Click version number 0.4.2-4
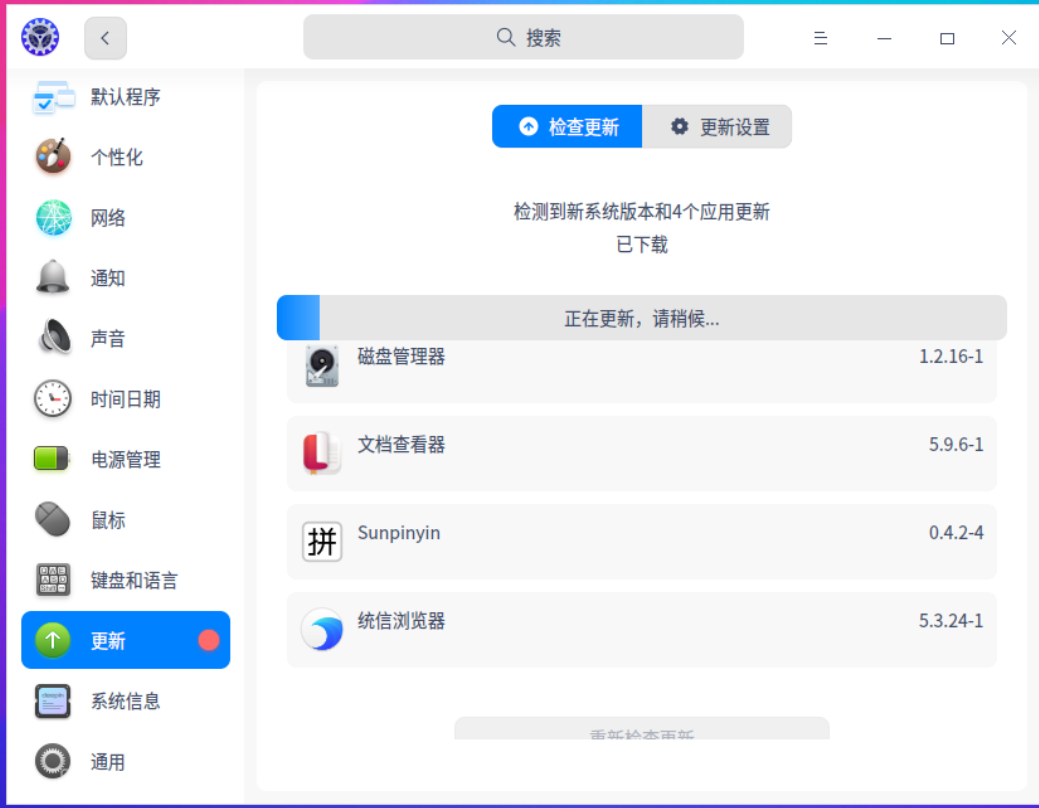This screenshot has height=808, width=1039. [x=956, y=532]
